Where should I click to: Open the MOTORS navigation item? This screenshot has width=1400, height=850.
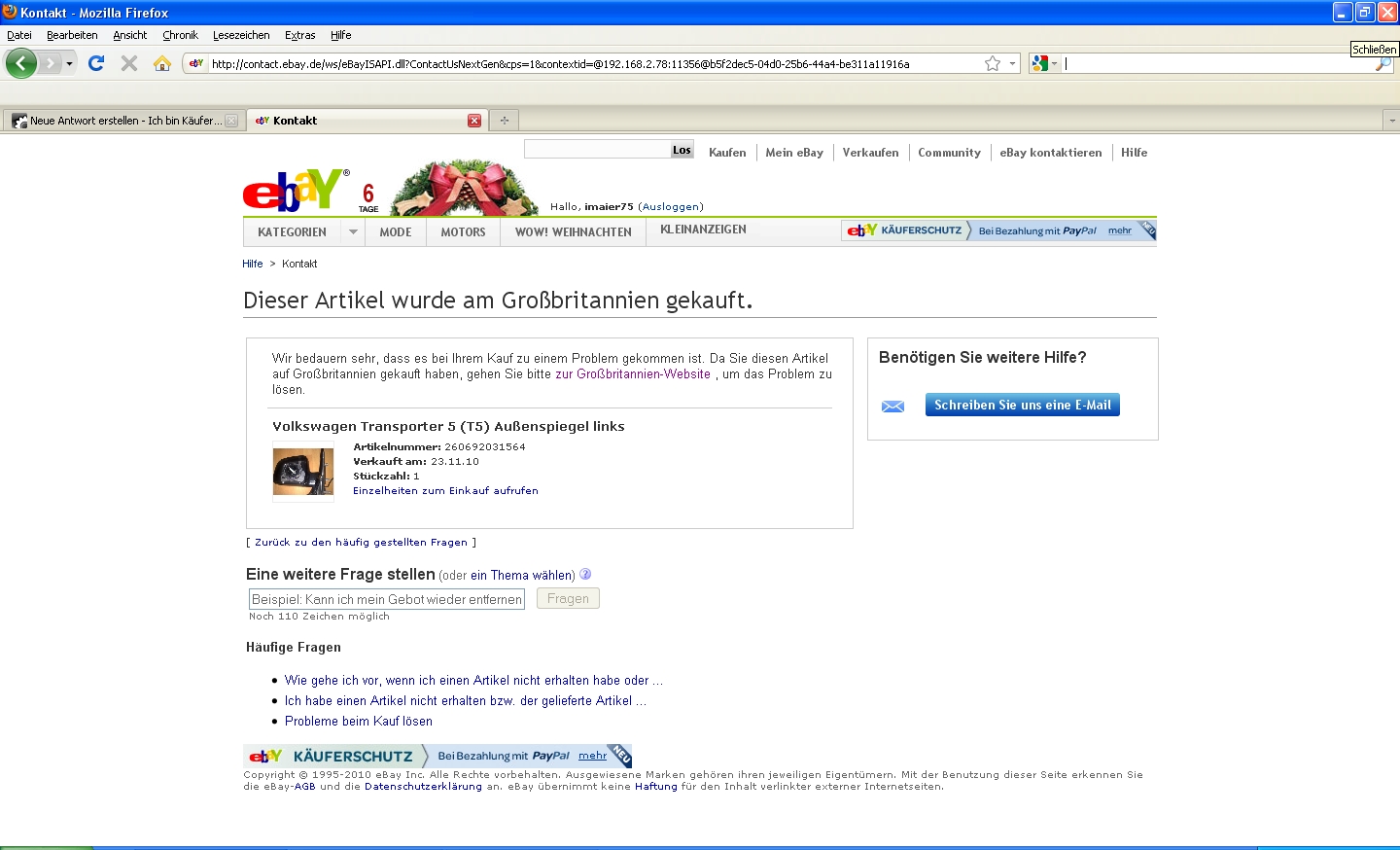tap(463, 232)
